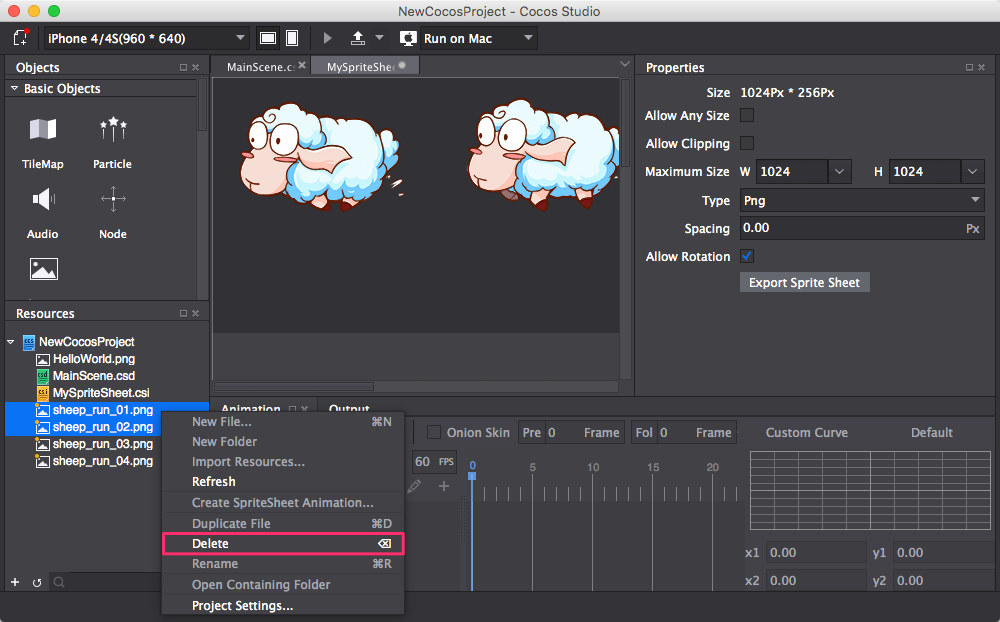Select the Default curve option
1000x622 pixels.
pyautogui.click(x=931, y=433)
